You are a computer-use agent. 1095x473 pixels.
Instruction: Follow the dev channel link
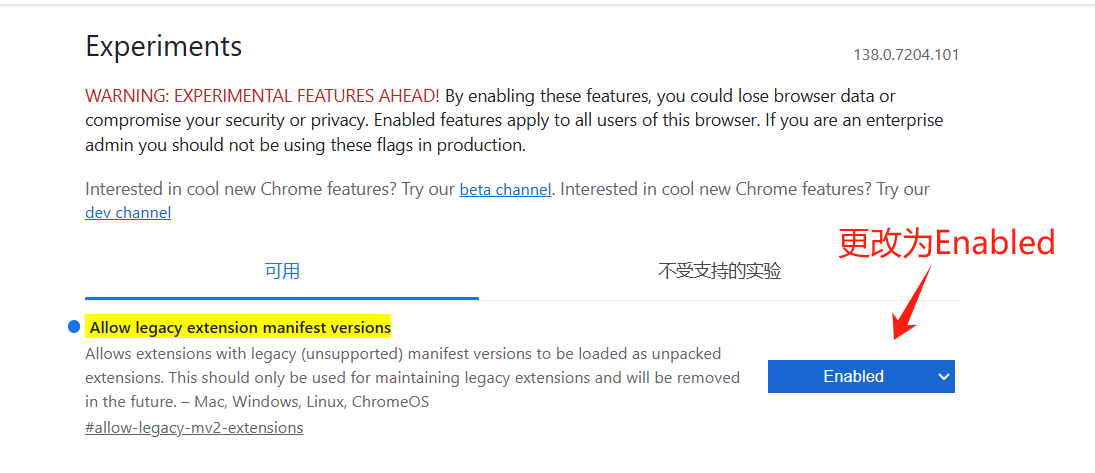128,213
